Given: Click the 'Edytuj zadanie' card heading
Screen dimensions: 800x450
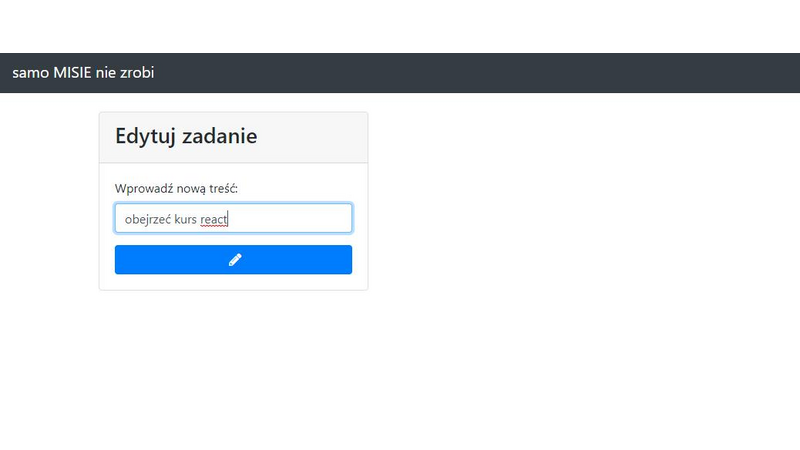Looking at the screenshot, I should pos(186,136).
